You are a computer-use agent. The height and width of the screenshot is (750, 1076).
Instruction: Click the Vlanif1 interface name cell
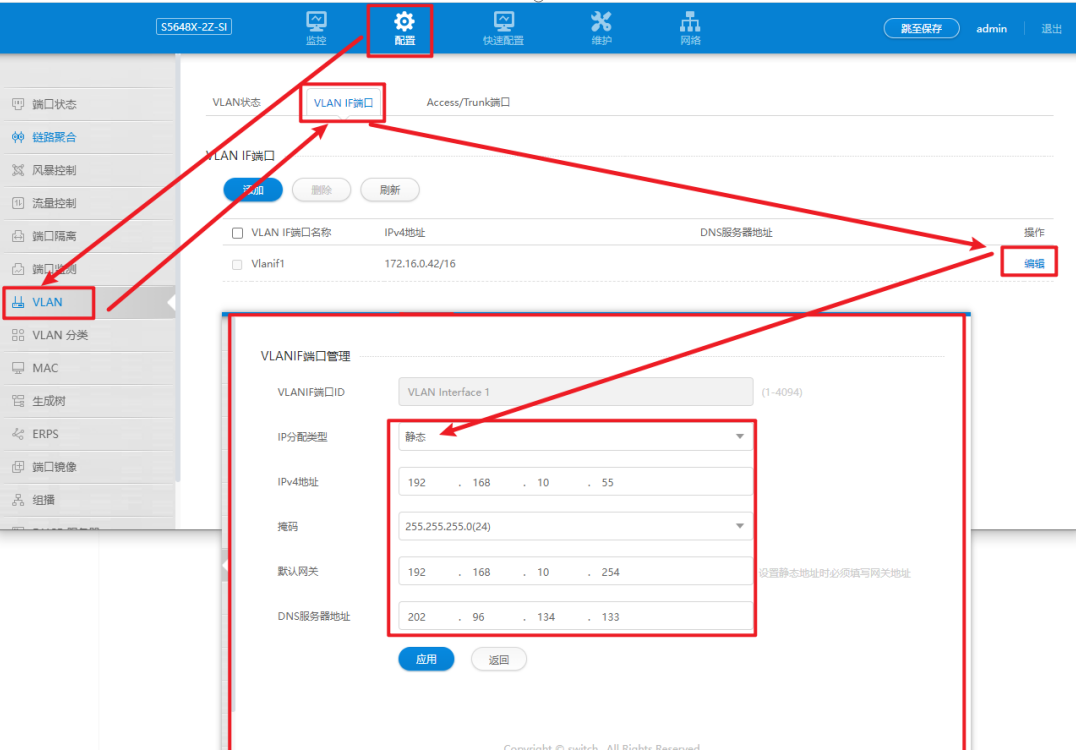(268, 263)
